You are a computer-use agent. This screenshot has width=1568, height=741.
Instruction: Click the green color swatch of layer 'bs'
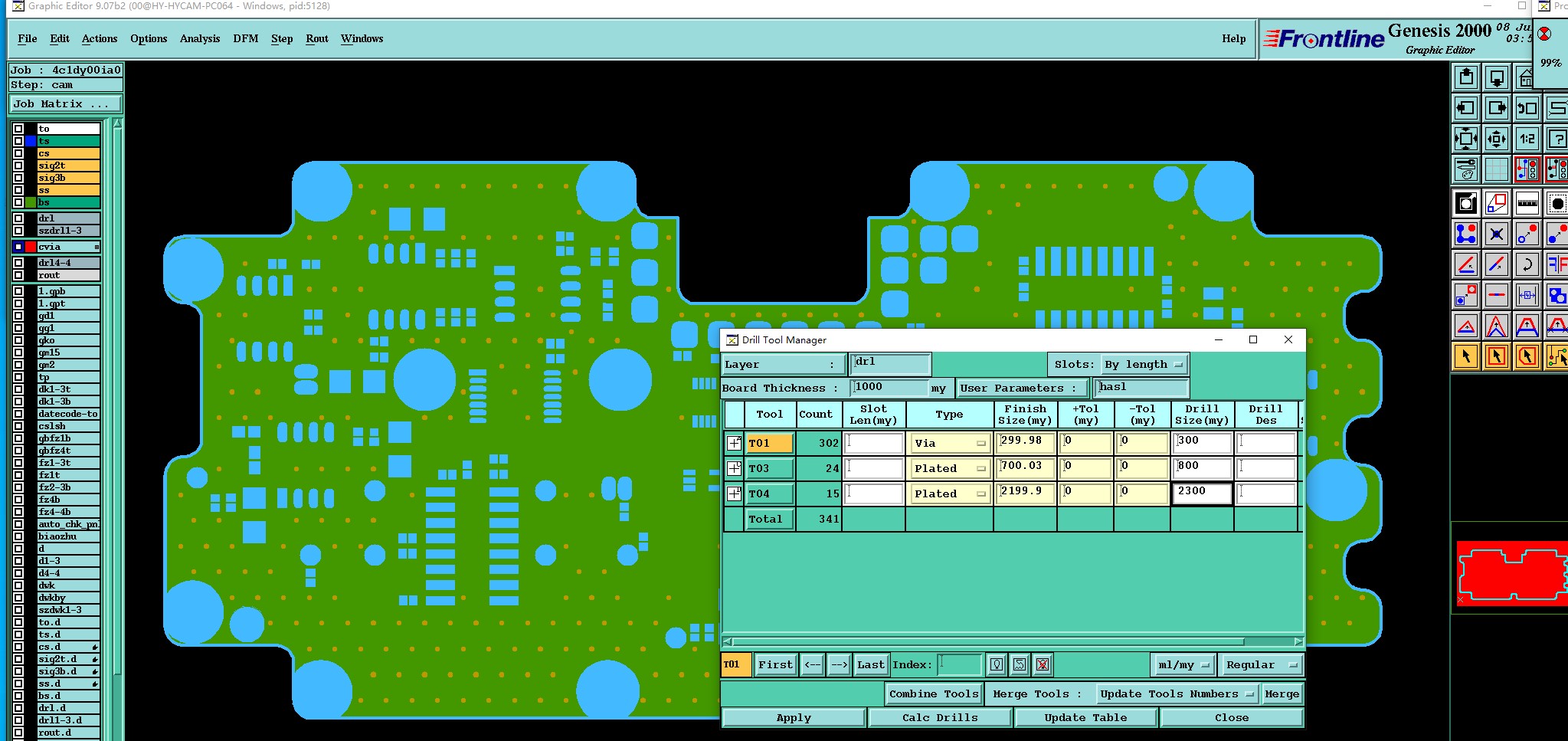pyautogui.click(x=31, y=202)
